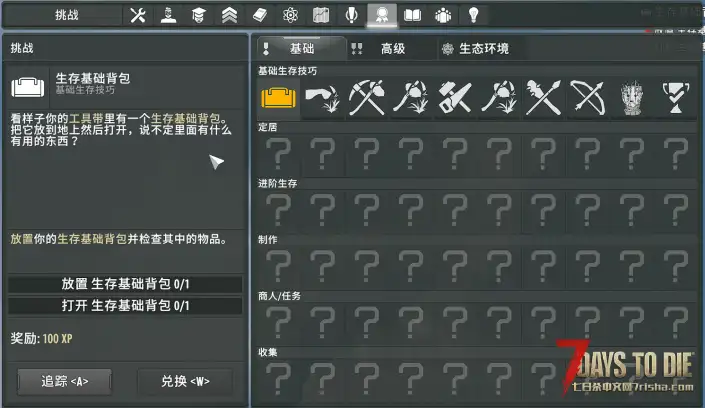Open the closed book quests icon
Image resolution: width=705 pixels, height=408 pixels.
coord(260,15)
